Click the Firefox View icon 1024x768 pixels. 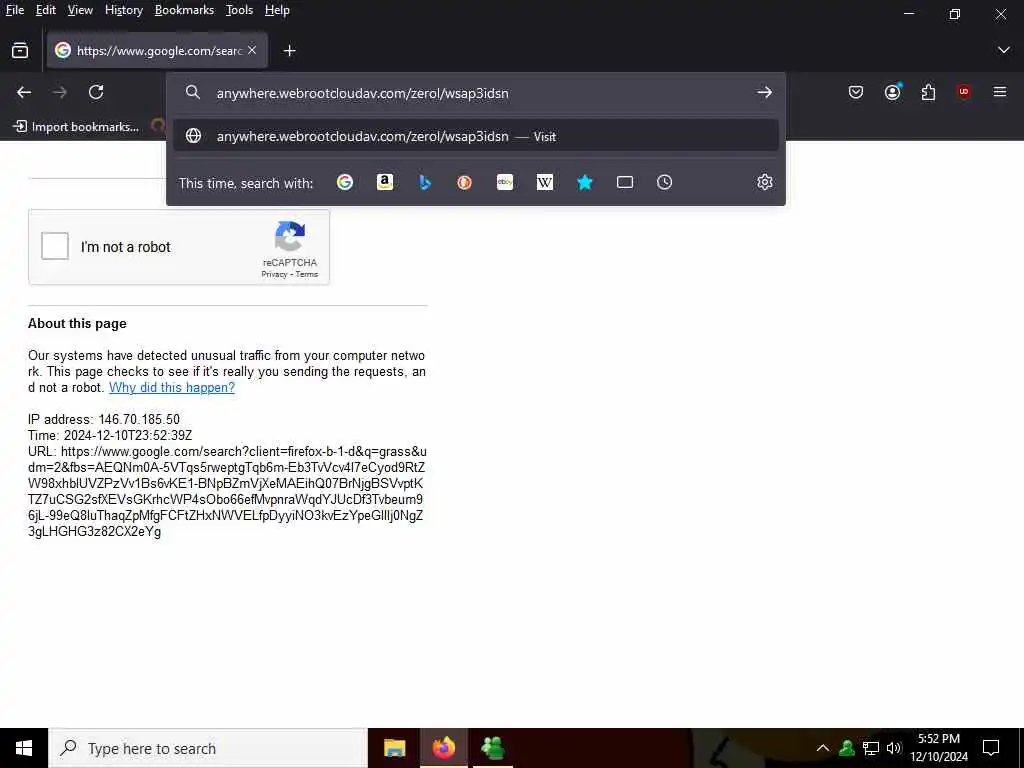pos(20,51)
